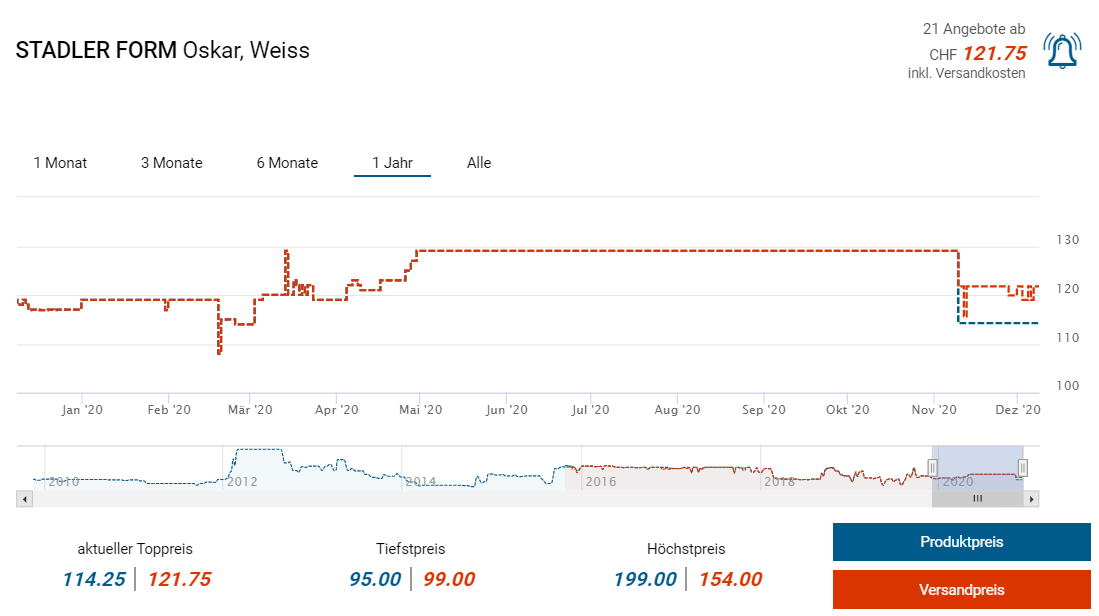Select the 1 Monat time range
Viewport: 1099px width, 616px height.
pos(60,163)
